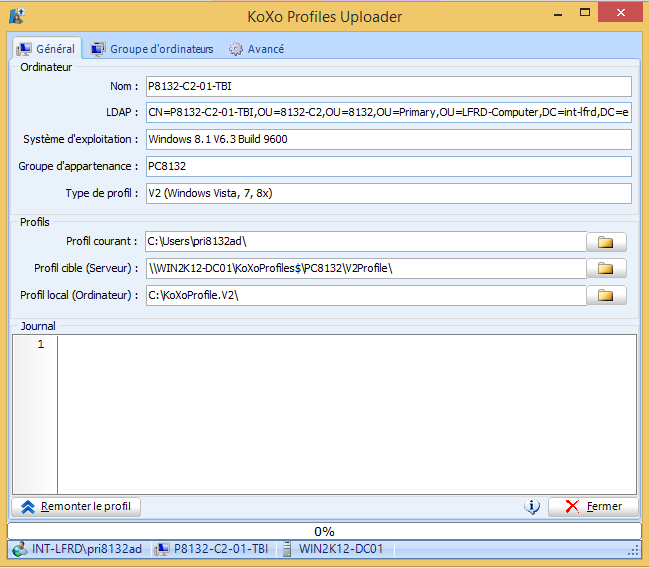Open the Général tab
Viewport: 649px width, 568px height.
(46, 49)
